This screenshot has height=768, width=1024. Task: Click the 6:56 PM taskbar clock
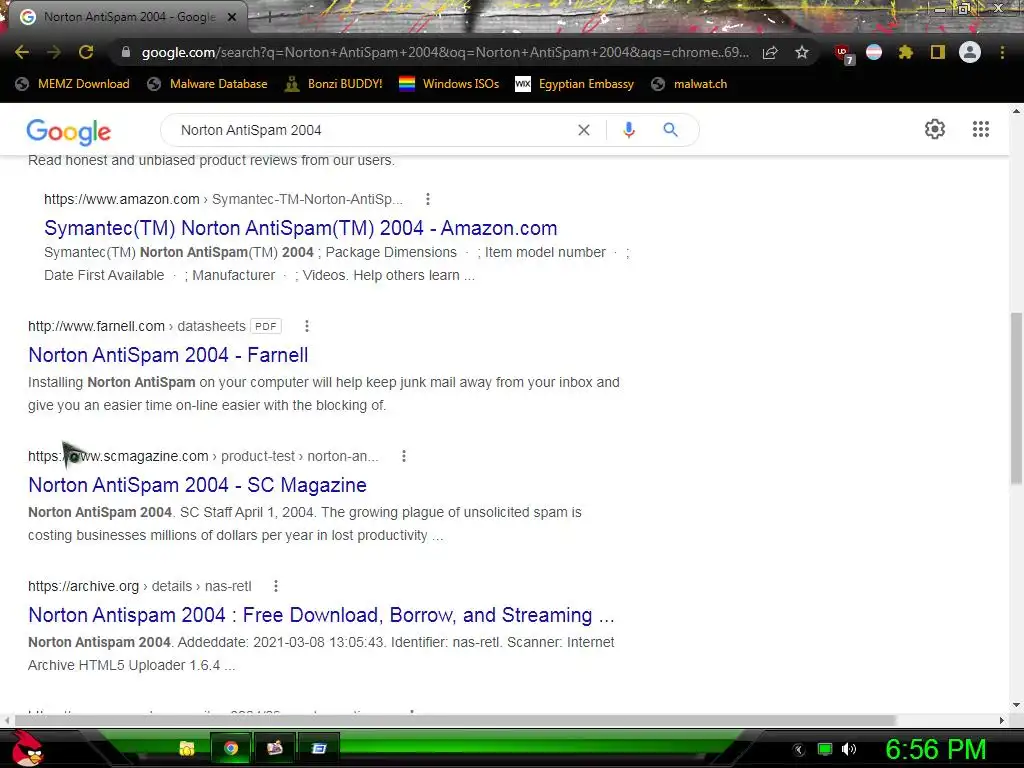click(x=935, y=749)
